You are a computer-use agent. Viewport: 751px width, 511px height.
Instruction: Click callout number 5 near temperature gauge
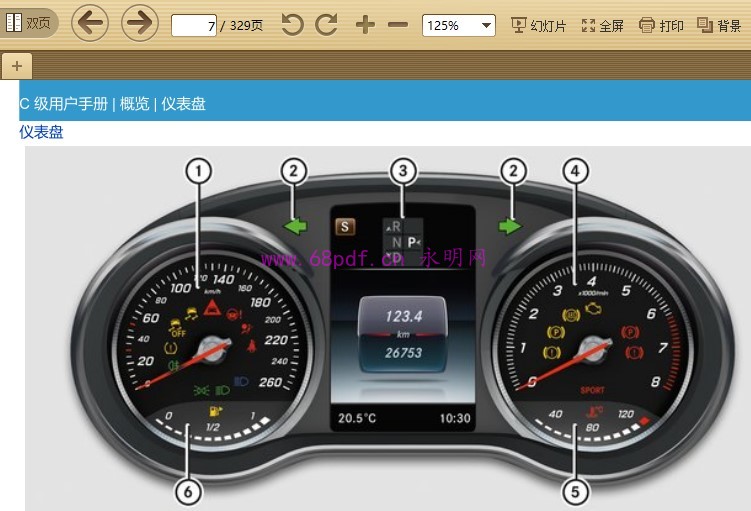(x=574, y=491)
